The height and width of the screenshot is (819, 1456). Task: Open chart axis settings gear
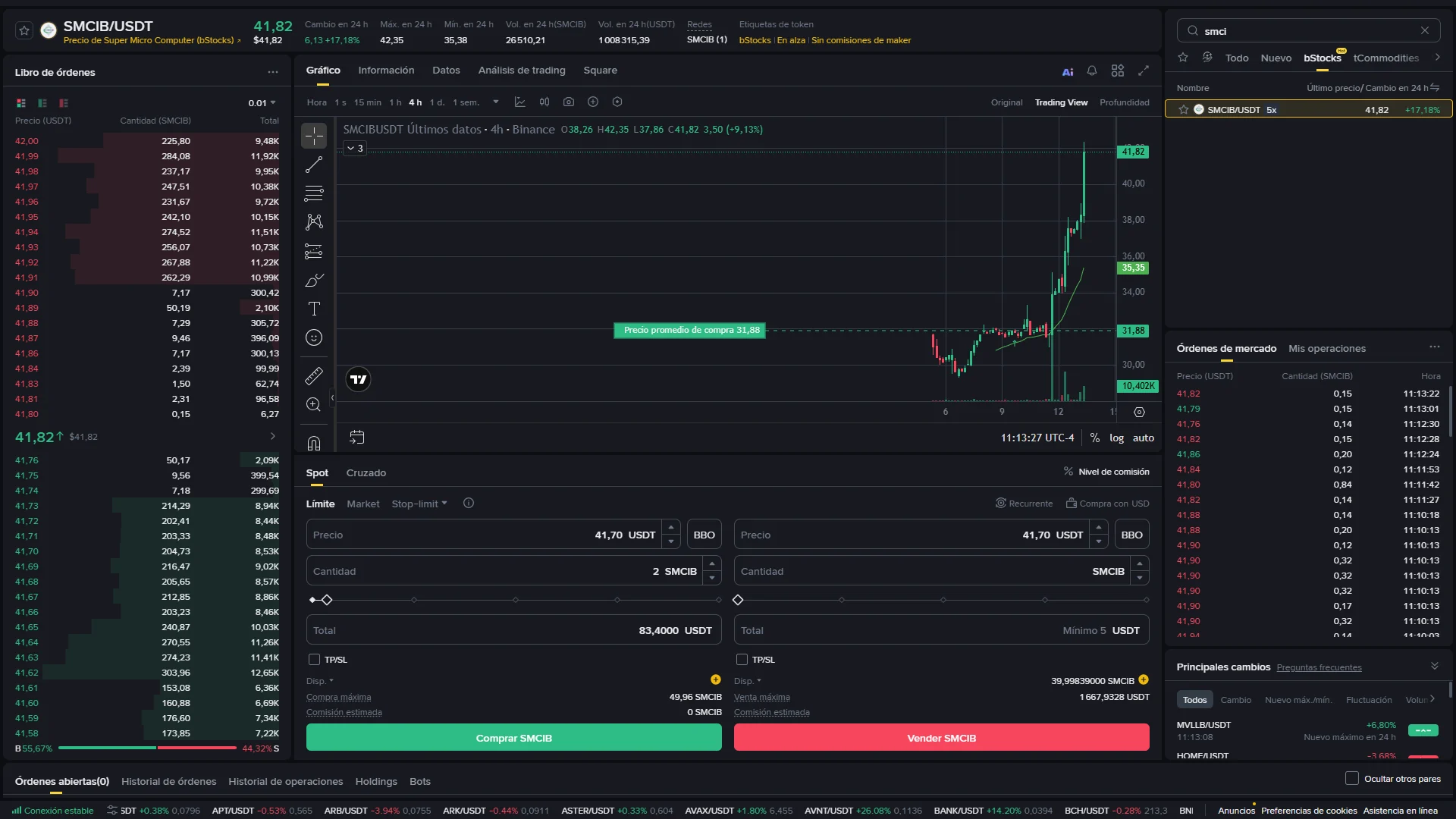(x=1139, y=412)
